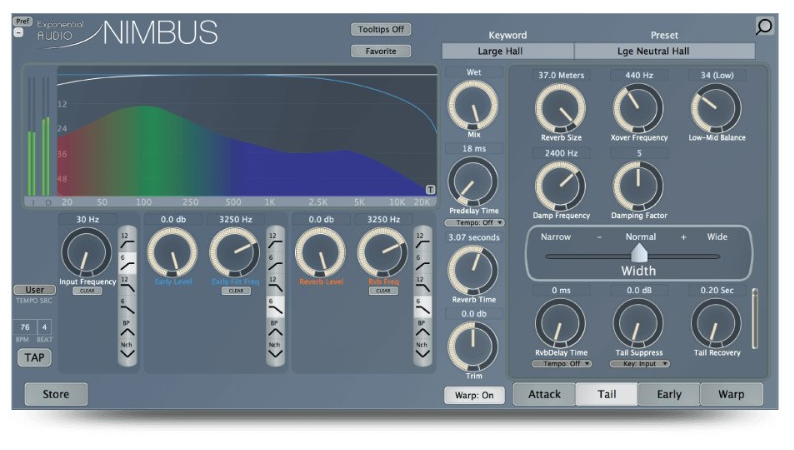Click the Width slider handle
Screen dimensions: 794x450
click(638, 255)
